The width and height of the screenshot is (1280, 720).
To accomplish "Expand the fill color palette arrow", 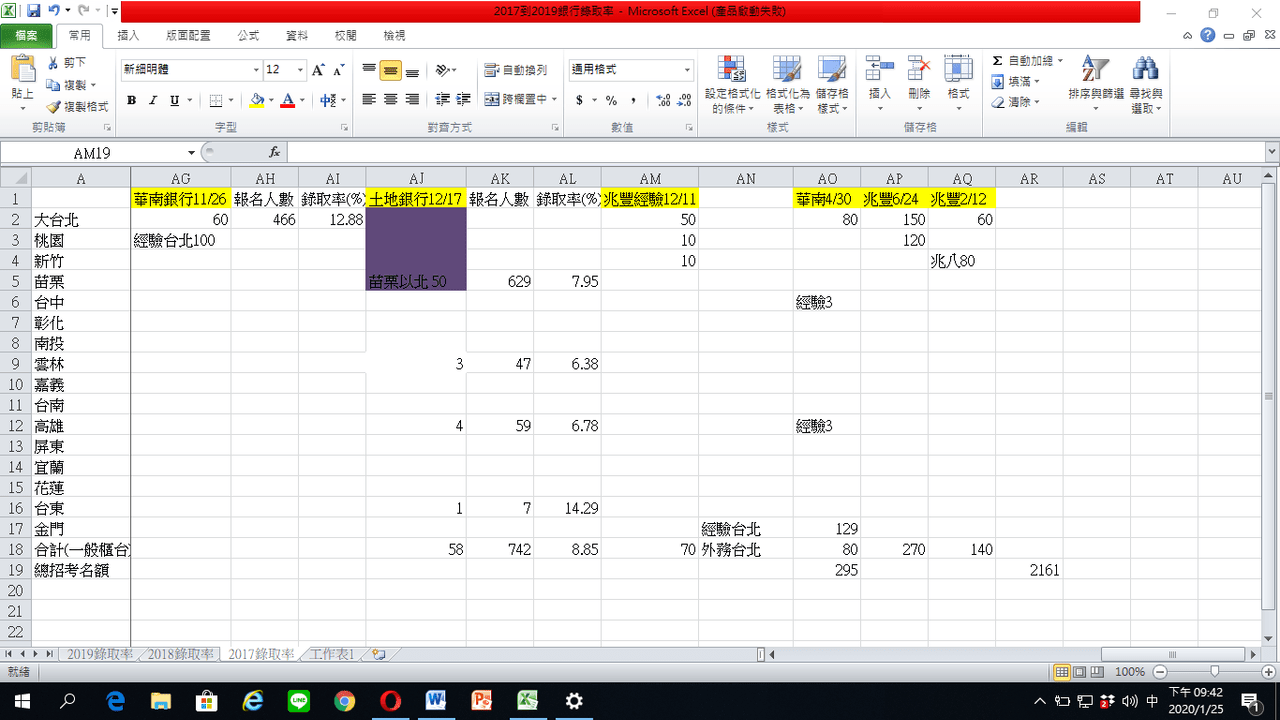I will (x=271, y=100).
